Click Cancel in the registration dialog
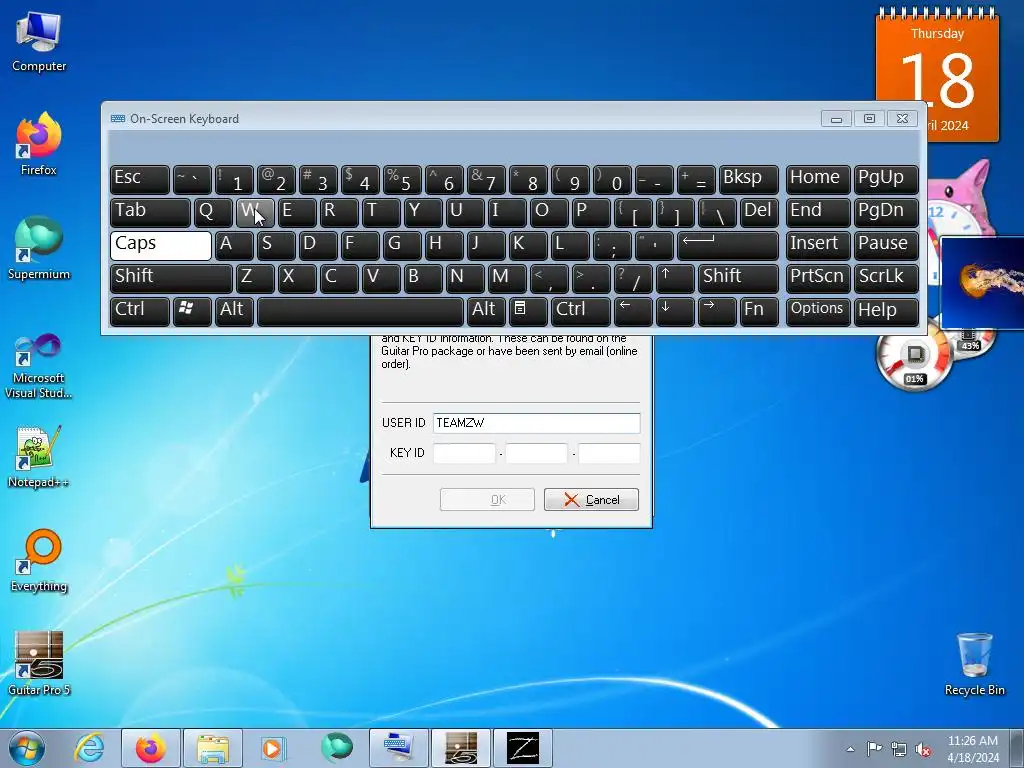 click(x=591, y=500)
